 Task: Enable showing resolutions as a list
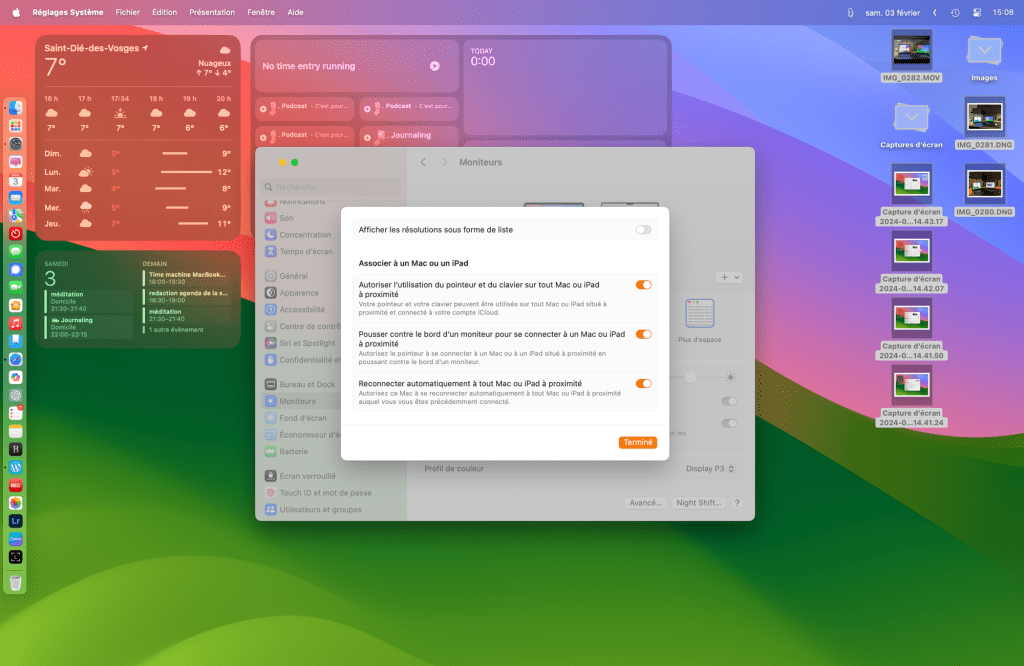coord(643,230)
